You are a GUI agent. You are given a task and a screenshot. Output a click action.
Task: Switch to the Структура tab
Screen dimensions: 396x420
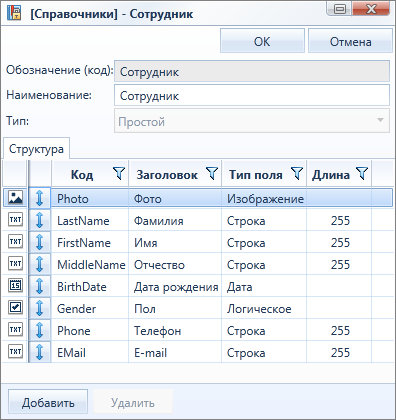(36, 149)
